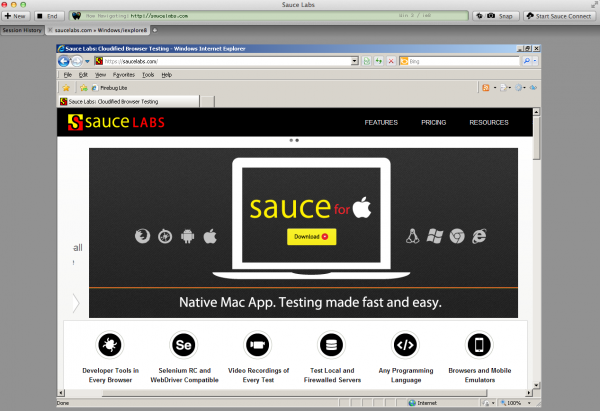Click the Video Recordings camera icon
The height and width of the screenshot is (411, 600).
tap(258, 345)
